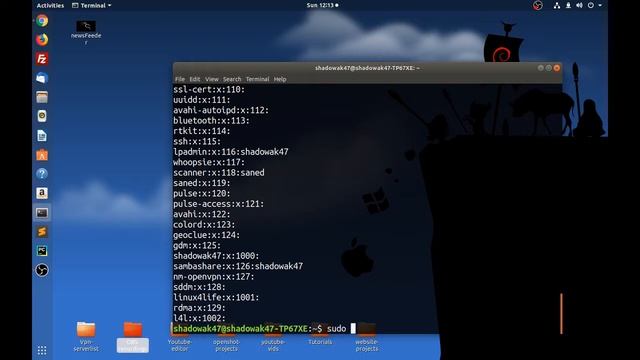This screenshot has height=360, width=640.
Task: Click the 'sudo' command at the prompt
Action: tap(336, 329)
